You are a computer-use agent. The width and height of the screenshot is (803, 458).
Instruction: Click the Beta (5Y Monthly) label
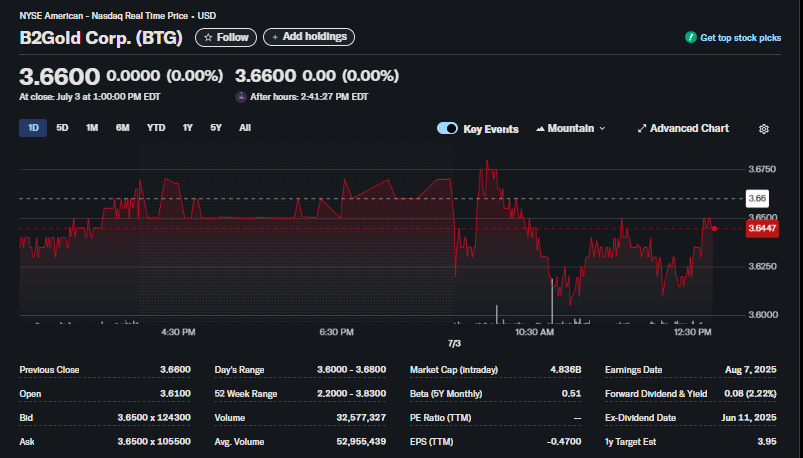(x=446, y=394)
